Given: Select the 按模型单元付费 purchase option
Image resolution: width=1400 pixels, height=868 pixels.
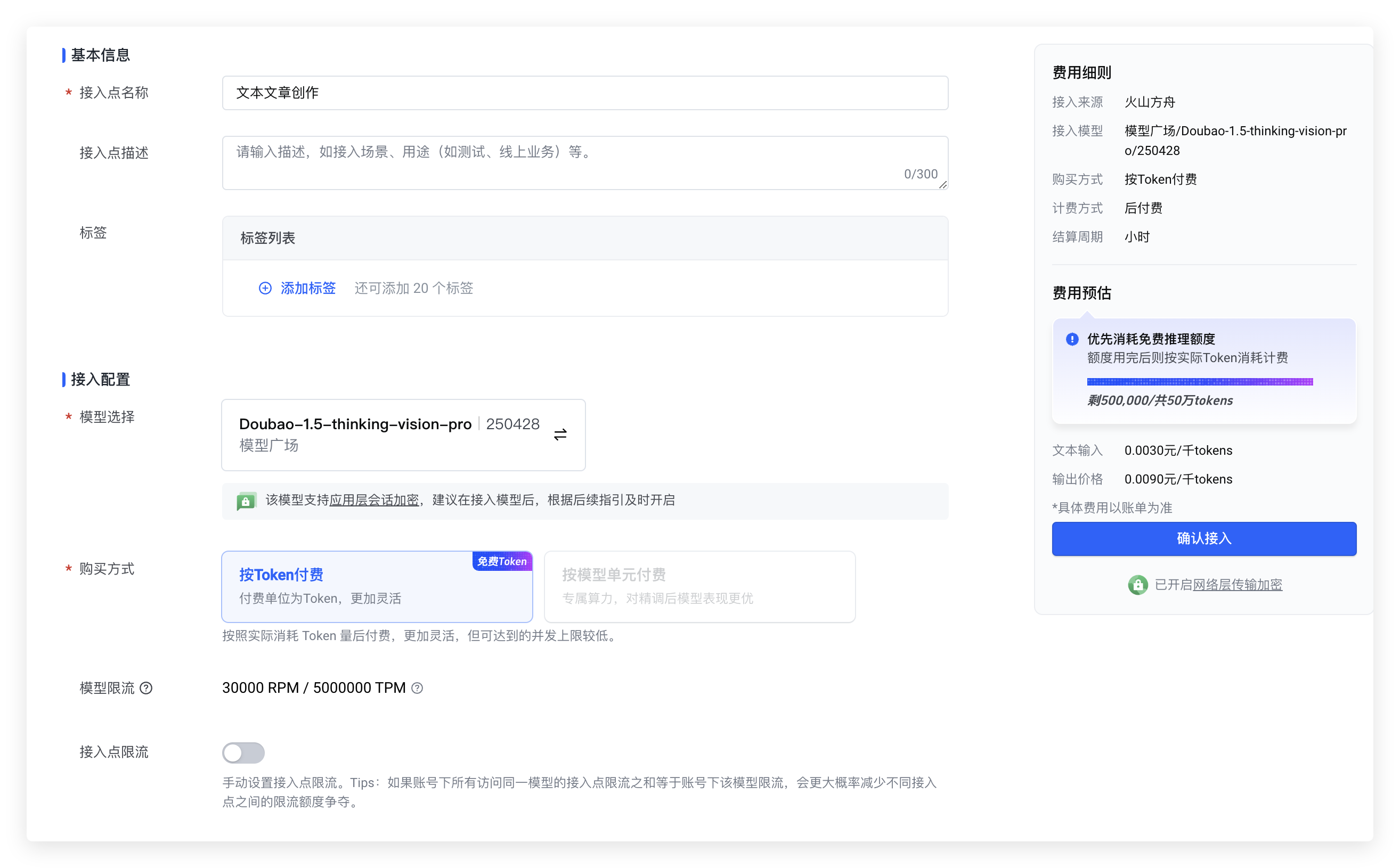Looking at the screenshot, I should click(x=699, y=586).
